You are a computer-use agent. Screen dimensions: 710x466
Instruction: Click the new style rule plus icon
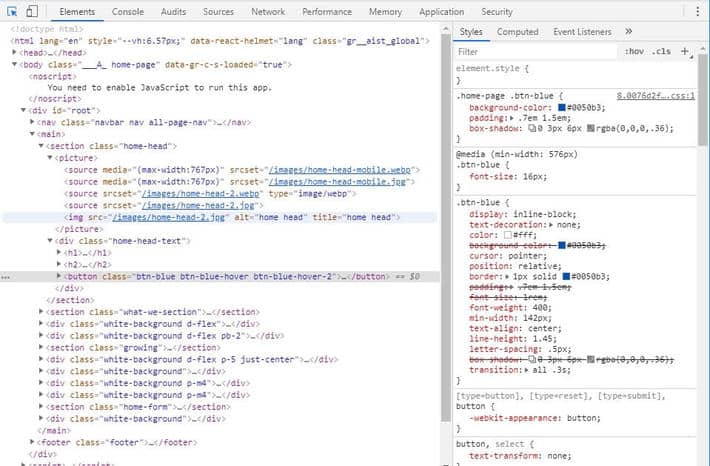click(685, 51)
